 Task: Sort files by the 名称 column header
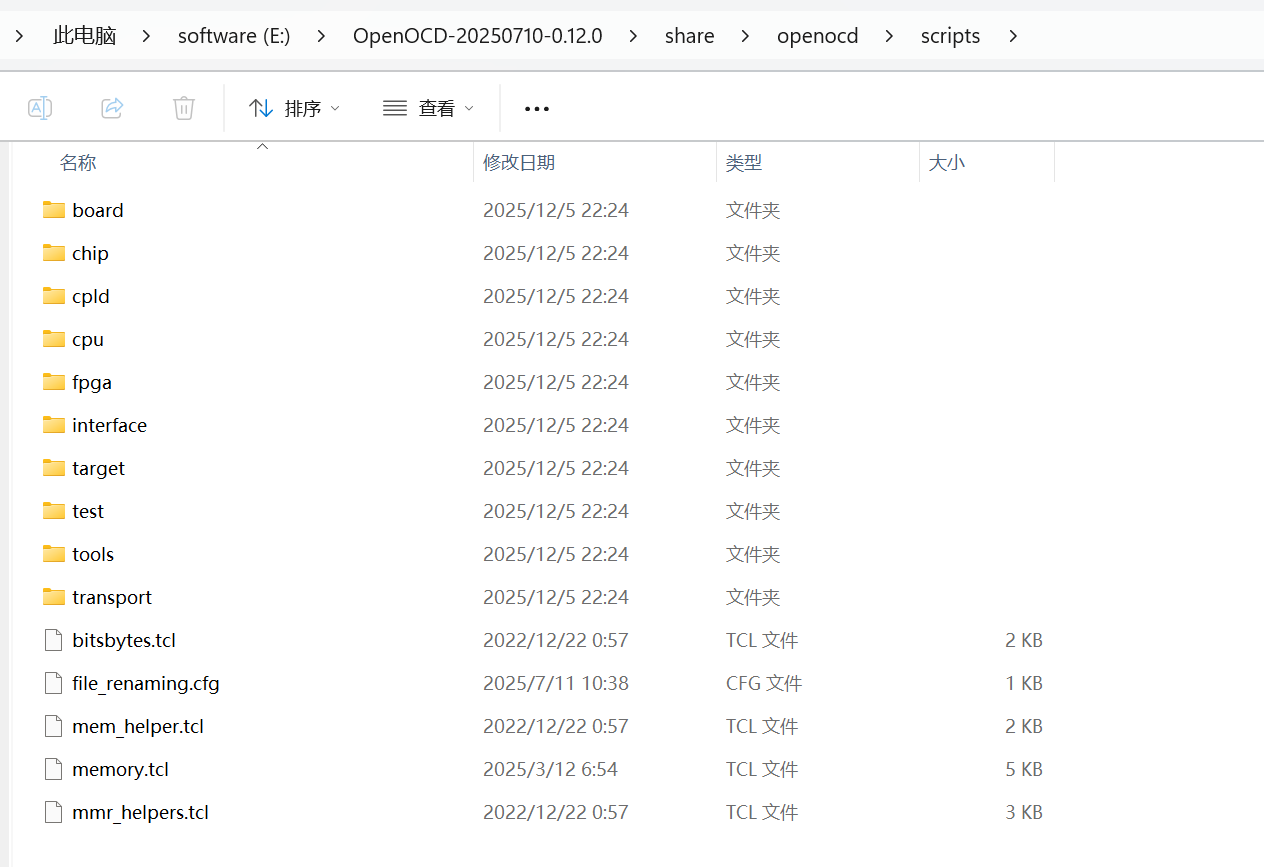78,161
